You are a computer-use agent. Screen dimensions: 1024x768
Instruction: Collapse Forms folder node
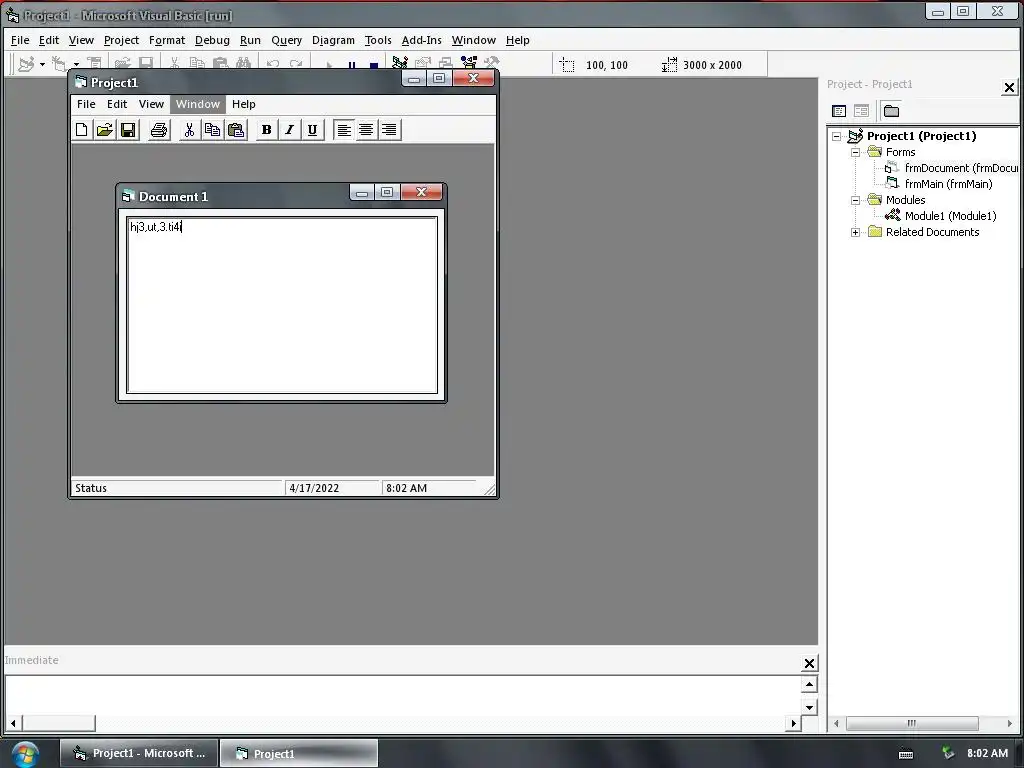(x=856, y=152)
